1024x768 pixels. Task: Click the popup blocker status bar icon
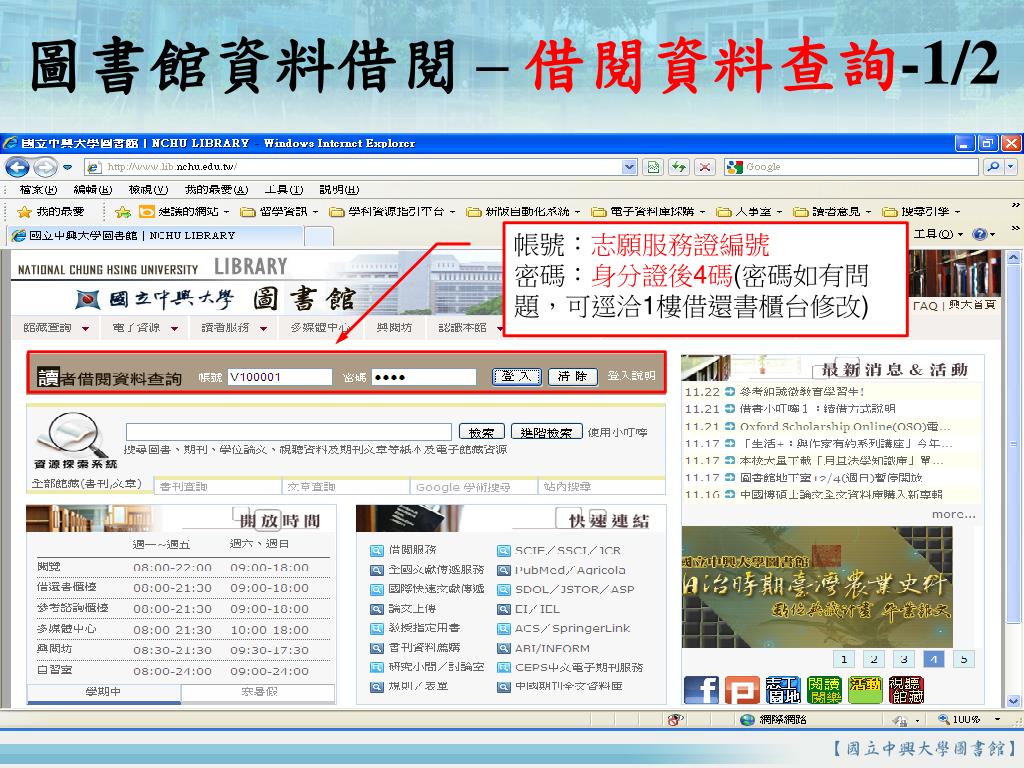pyautogui.click(x=675, y=720)
